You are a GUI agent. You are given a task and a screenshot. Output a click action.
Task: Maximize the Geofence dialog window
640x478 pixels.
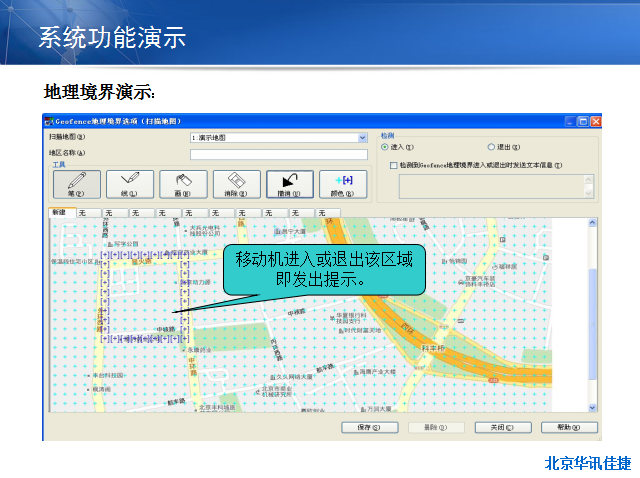tap(582, 121)
